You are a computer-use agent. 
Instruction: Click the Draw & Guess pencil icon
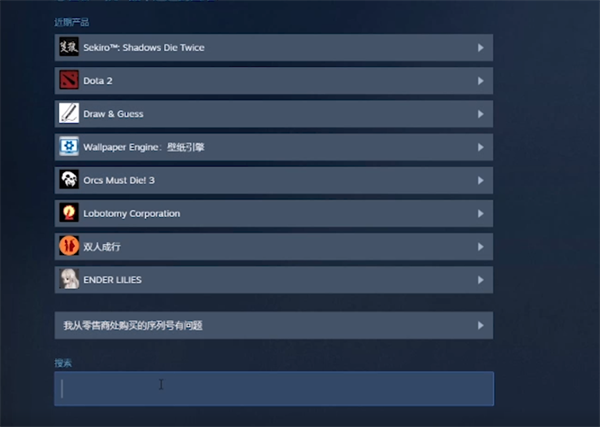(69, 114)
